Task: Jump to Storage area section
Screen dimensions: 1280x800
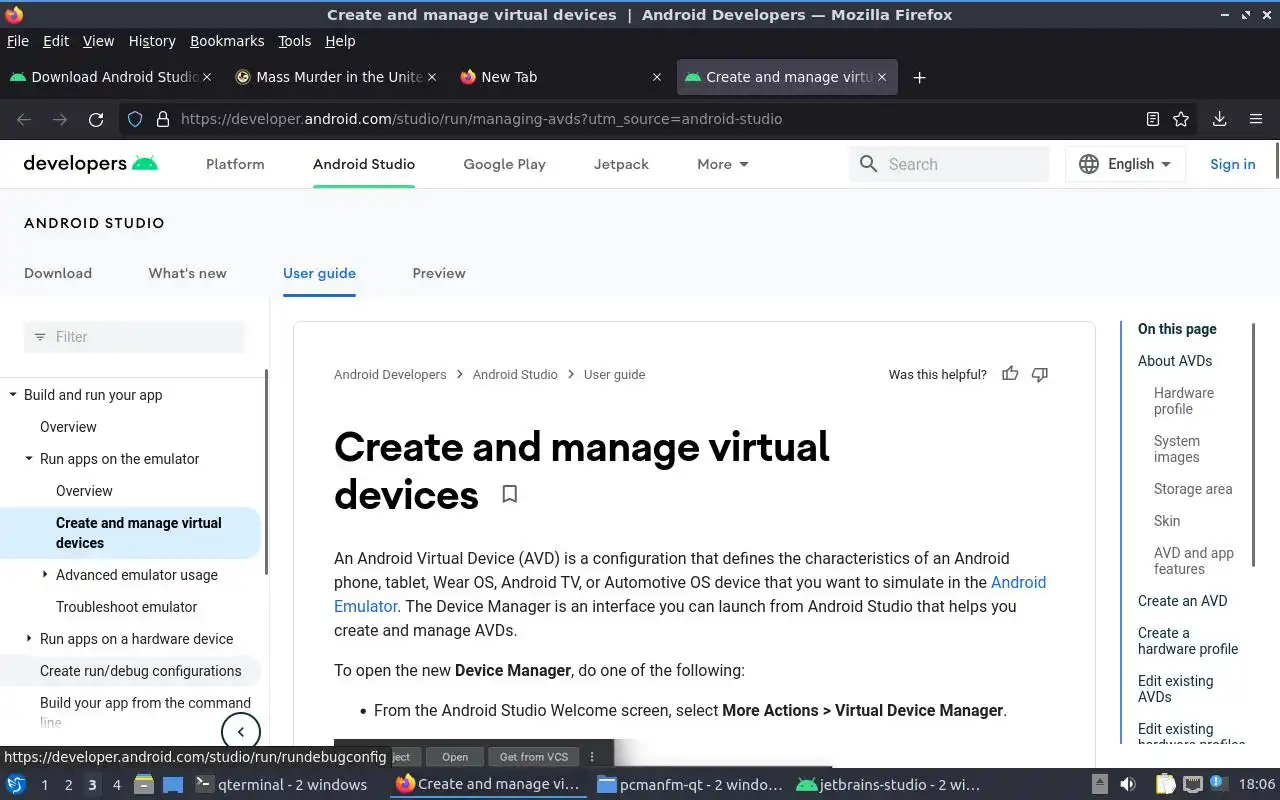Action: (1193, 489)
